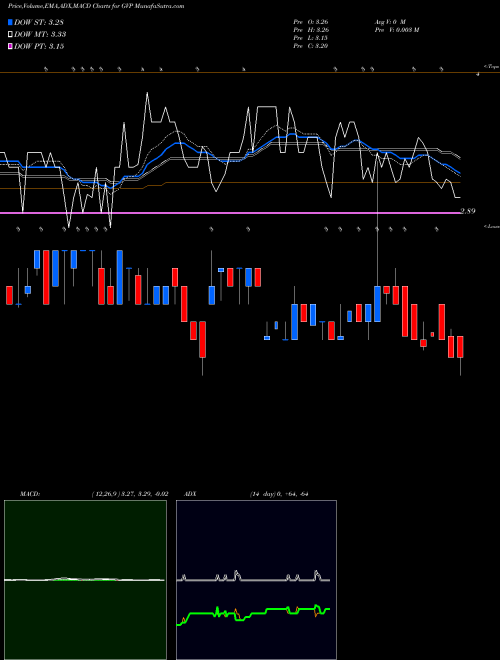Click the white DOW MT legend swatch
Screen dimensions: 500x660
(x=10, y=34)
